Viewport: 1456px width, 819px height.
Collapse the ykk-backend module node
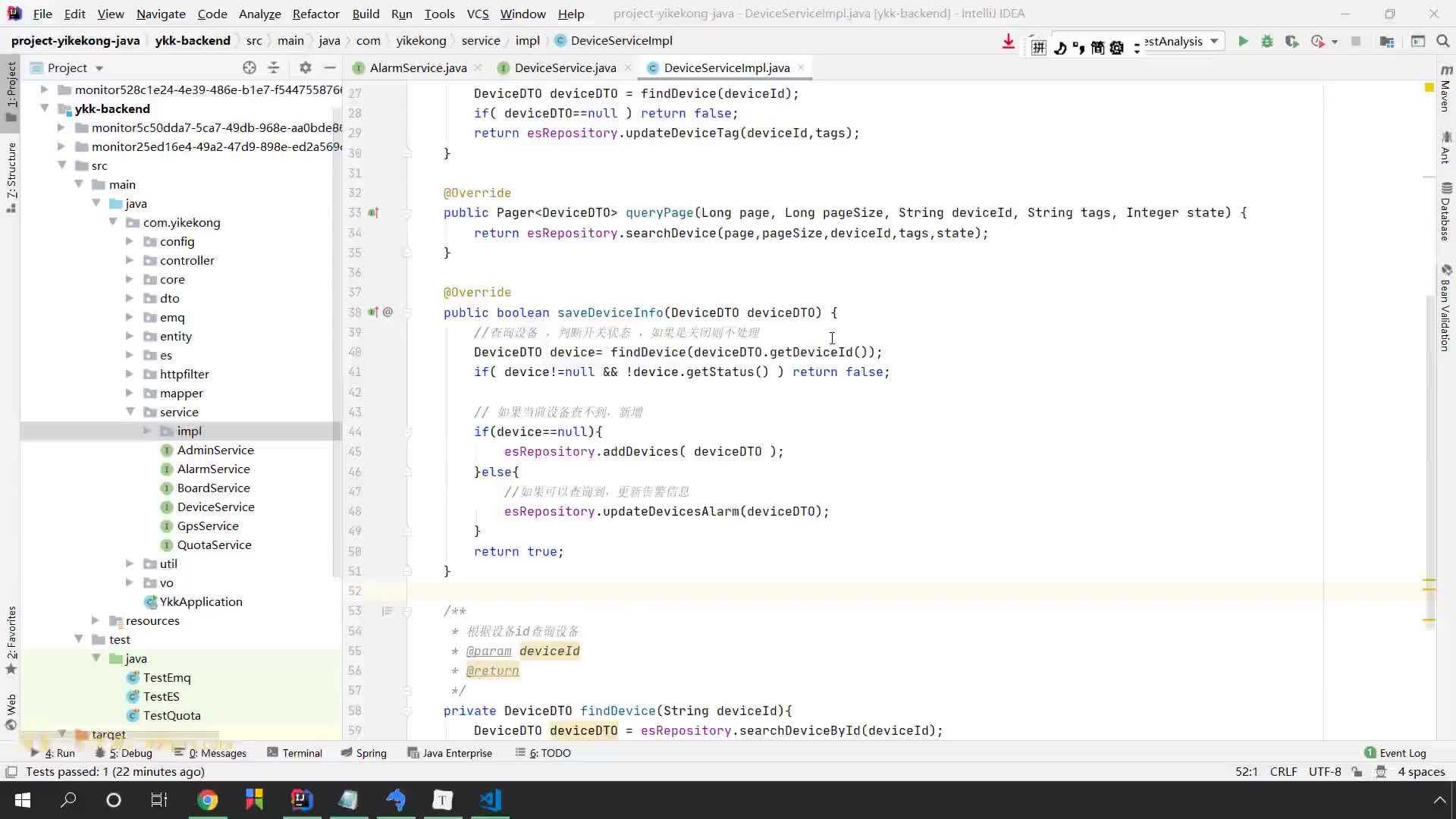(x=45, y=108)
